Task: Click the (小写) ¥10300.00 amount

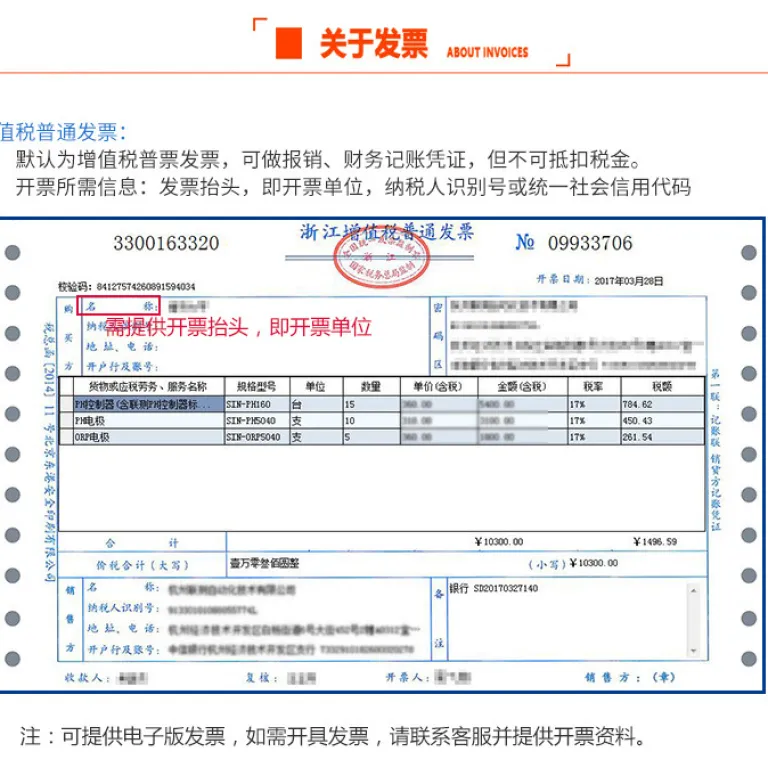Action: click(573, 564)
